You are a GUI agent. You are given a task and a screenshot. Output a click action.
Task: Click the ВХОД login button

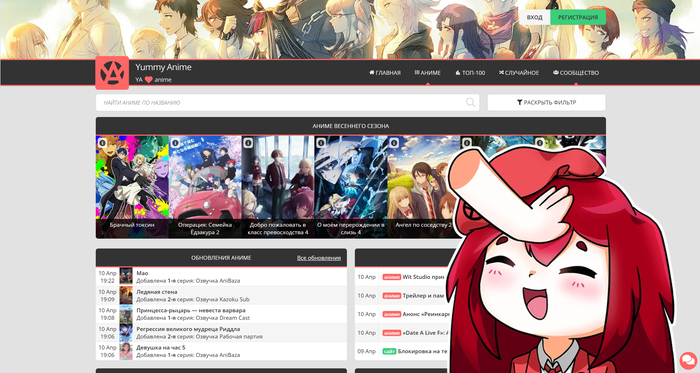(534, 17)
